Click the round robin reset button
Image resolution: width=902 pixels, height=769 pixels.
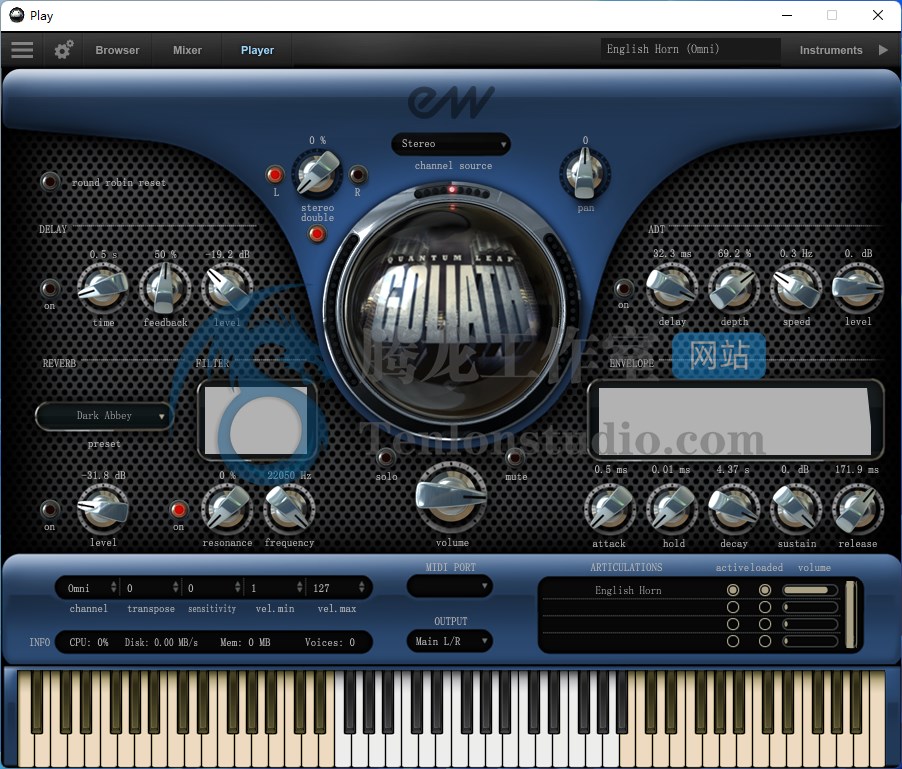click(x=50, y=182)
